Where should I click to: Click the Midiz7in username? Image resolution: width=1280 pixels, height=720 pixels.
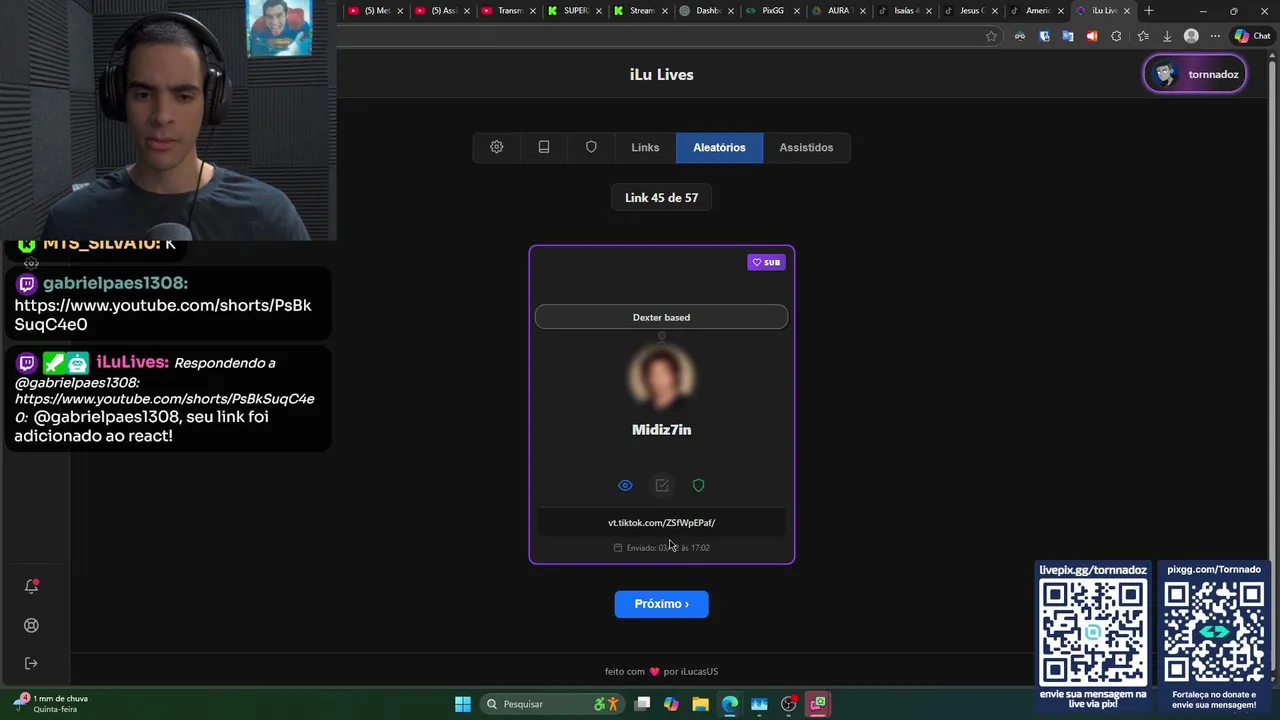pos(661,430)
